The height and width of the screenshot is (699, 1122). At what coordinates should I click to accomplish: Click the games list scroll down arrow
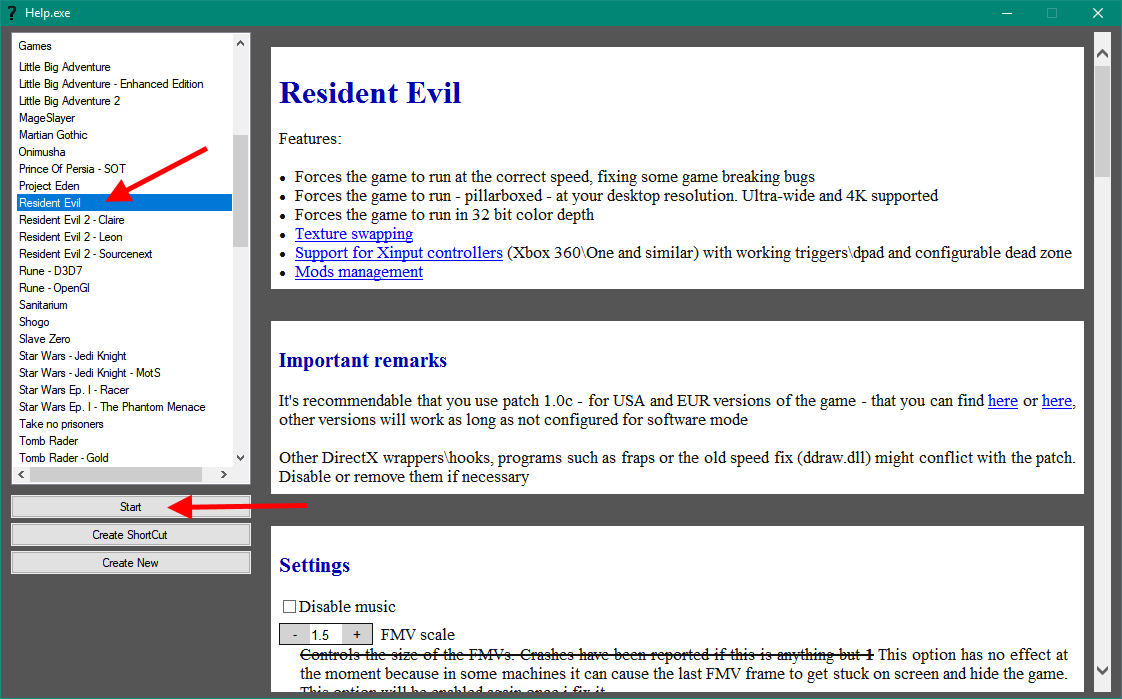click(240, 458)
